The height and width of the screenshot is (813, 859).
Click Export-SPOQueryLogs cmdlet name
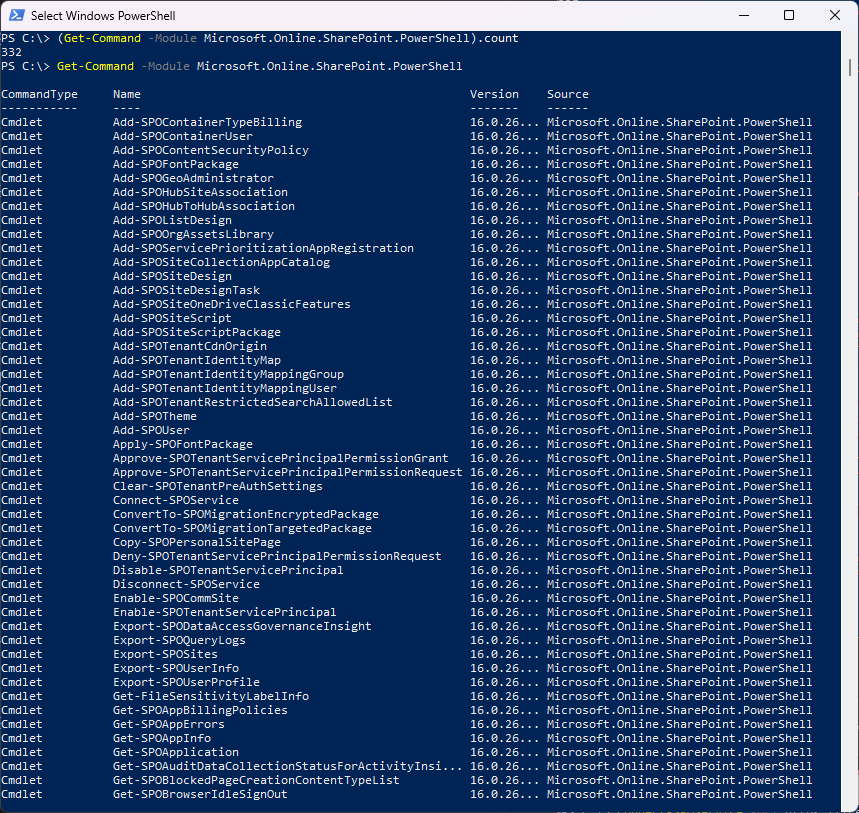(x=179, y=640)
